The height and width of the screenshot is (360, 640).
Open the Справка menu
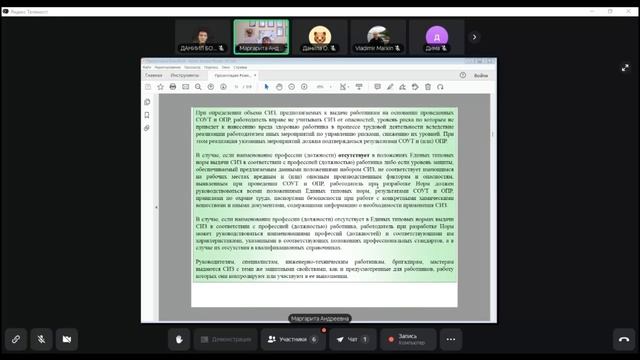point(240,67)
